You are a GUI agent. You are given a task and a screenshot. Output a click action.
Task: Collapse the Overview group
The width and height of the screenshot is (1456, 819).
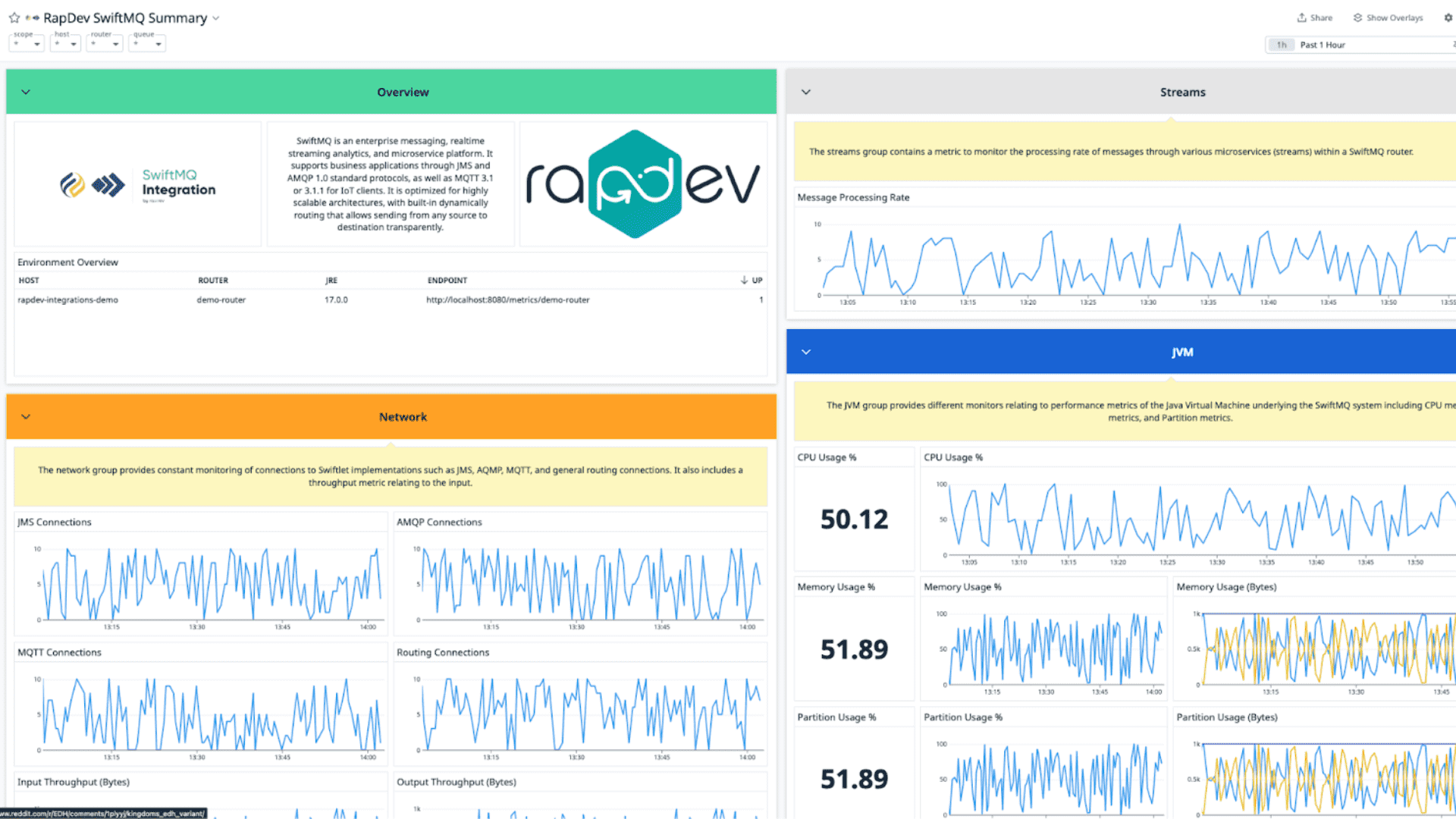26,92
